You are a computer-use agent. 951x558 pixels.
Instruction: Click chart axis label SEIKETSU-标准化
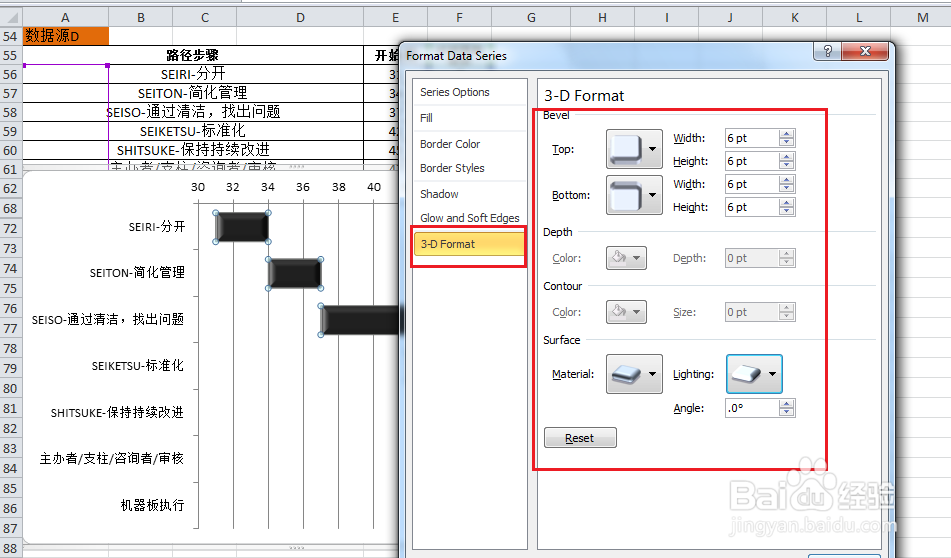coord(138,366)
